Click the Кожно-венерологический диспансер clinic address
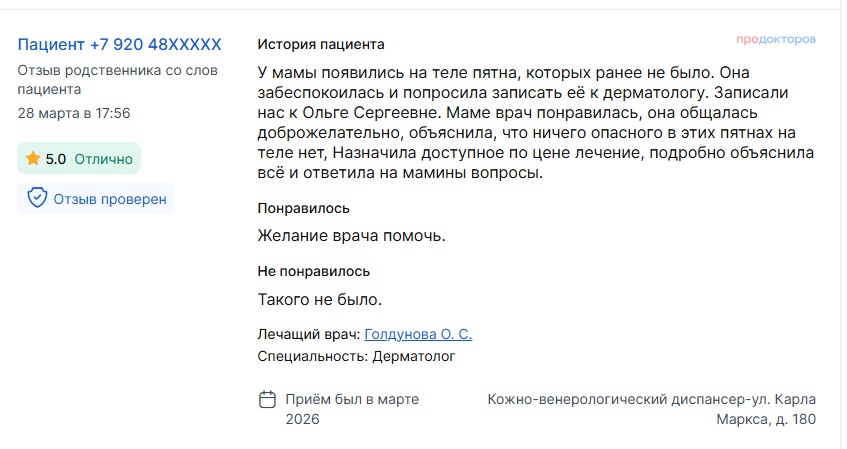 [x=651, y=409]
